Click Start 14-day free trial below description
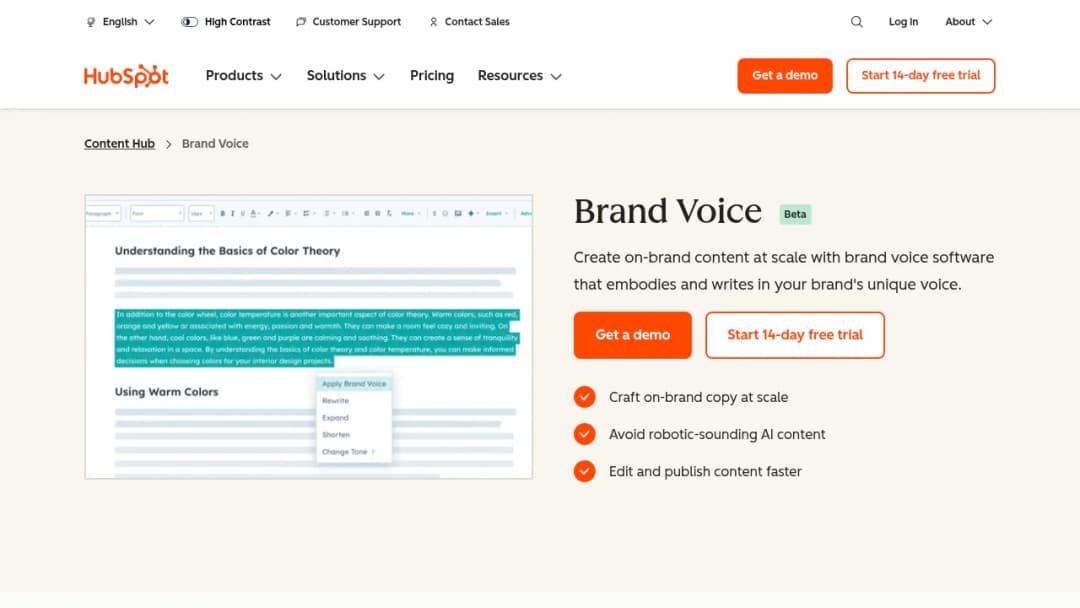The height and width of the screenshot is (608, 1080). click(x=795, y=335)
